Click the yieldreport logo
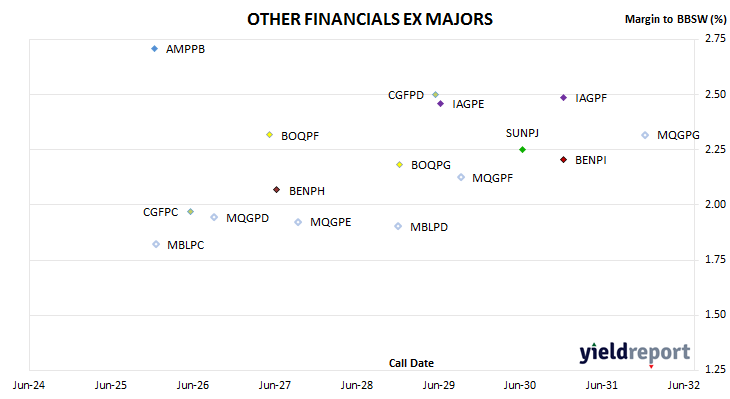The image size is (730, 399). pyautogui.click(x=635, y=353)
